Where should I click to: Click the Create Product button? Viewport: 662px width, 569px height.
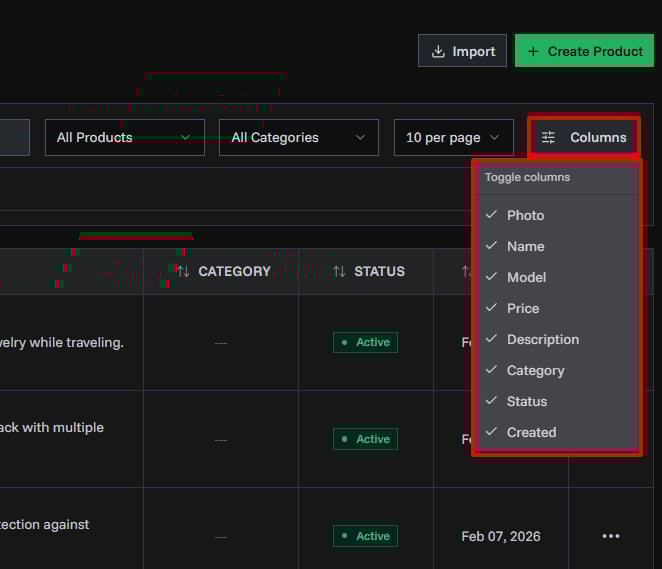584,51
